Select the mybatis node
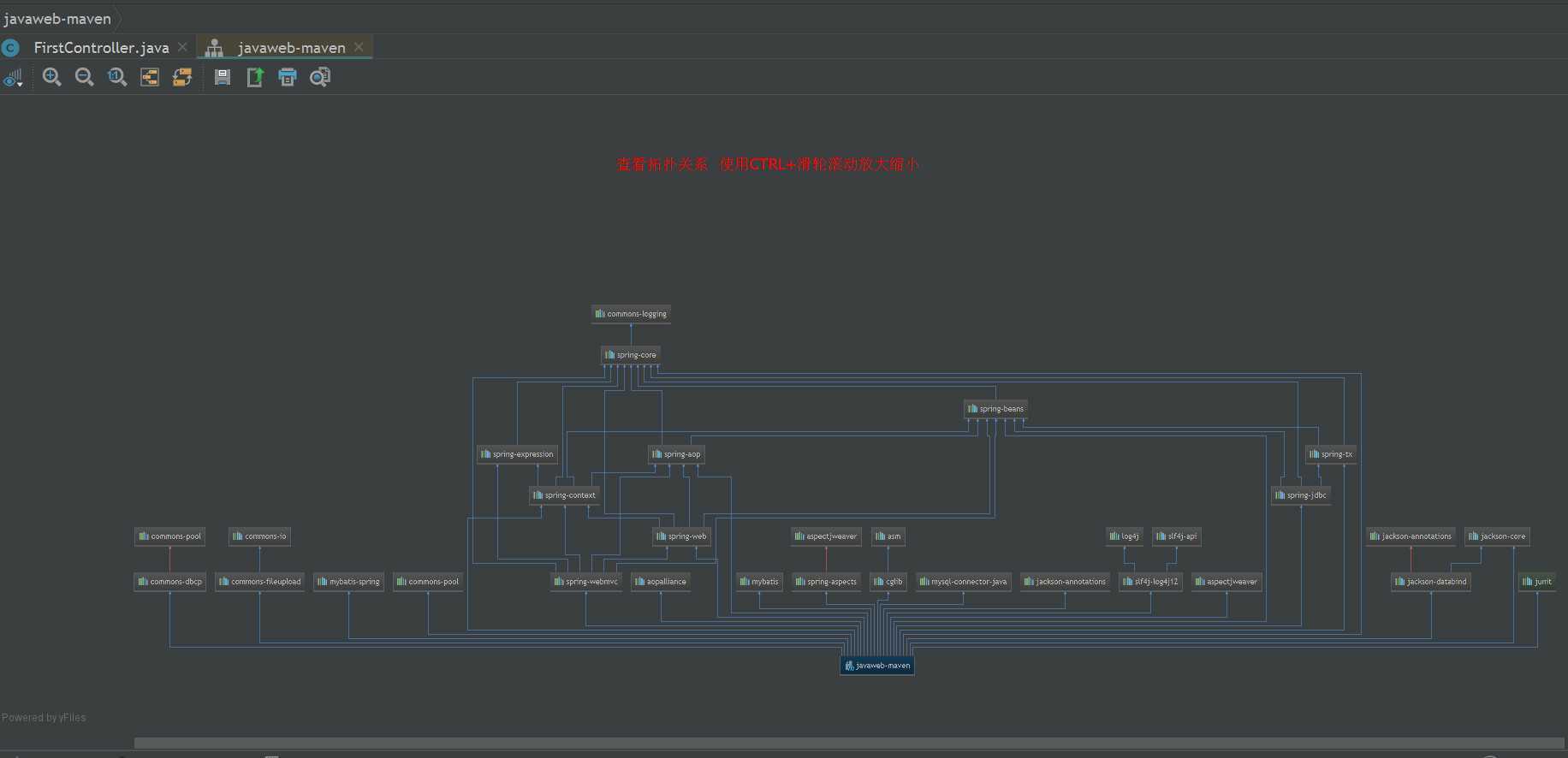 pyautogui.click(x=759, y=582)
